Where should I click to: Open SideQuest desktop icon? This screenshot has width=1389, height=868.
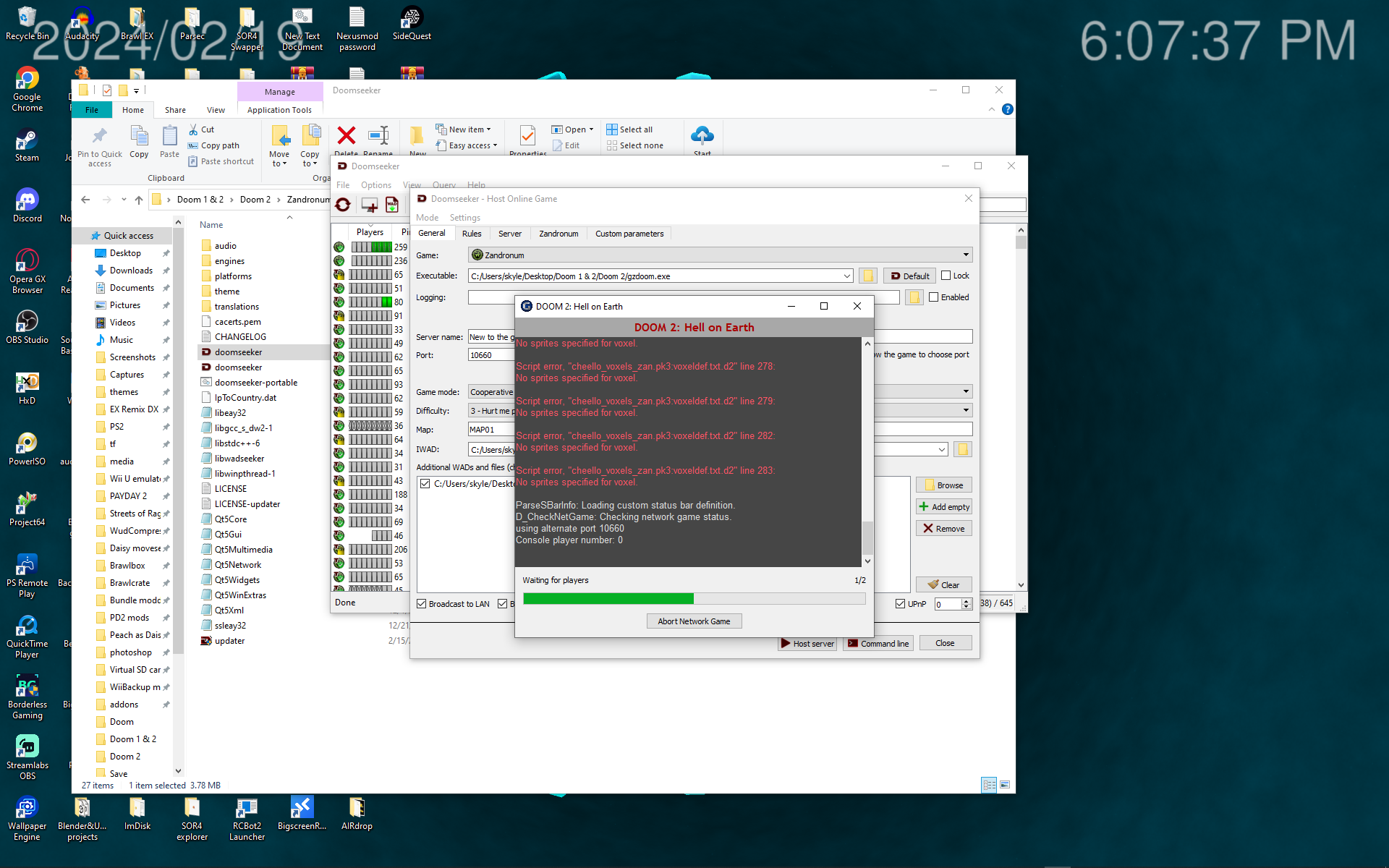tap(412, 23)
